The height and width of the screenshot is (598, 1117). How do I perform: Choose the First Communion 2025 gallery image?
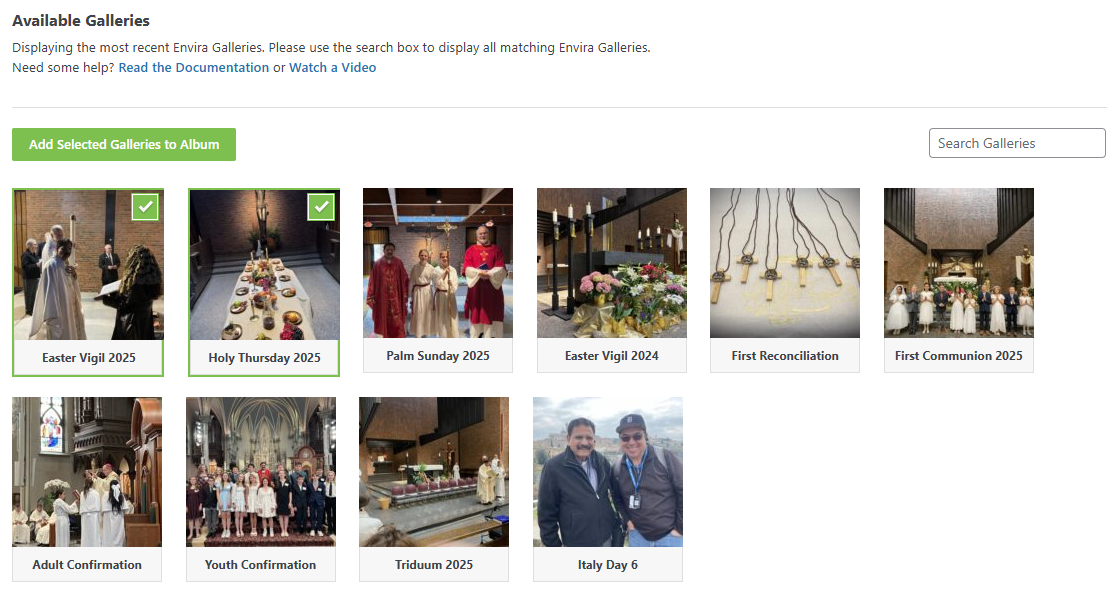pos(959,263)
